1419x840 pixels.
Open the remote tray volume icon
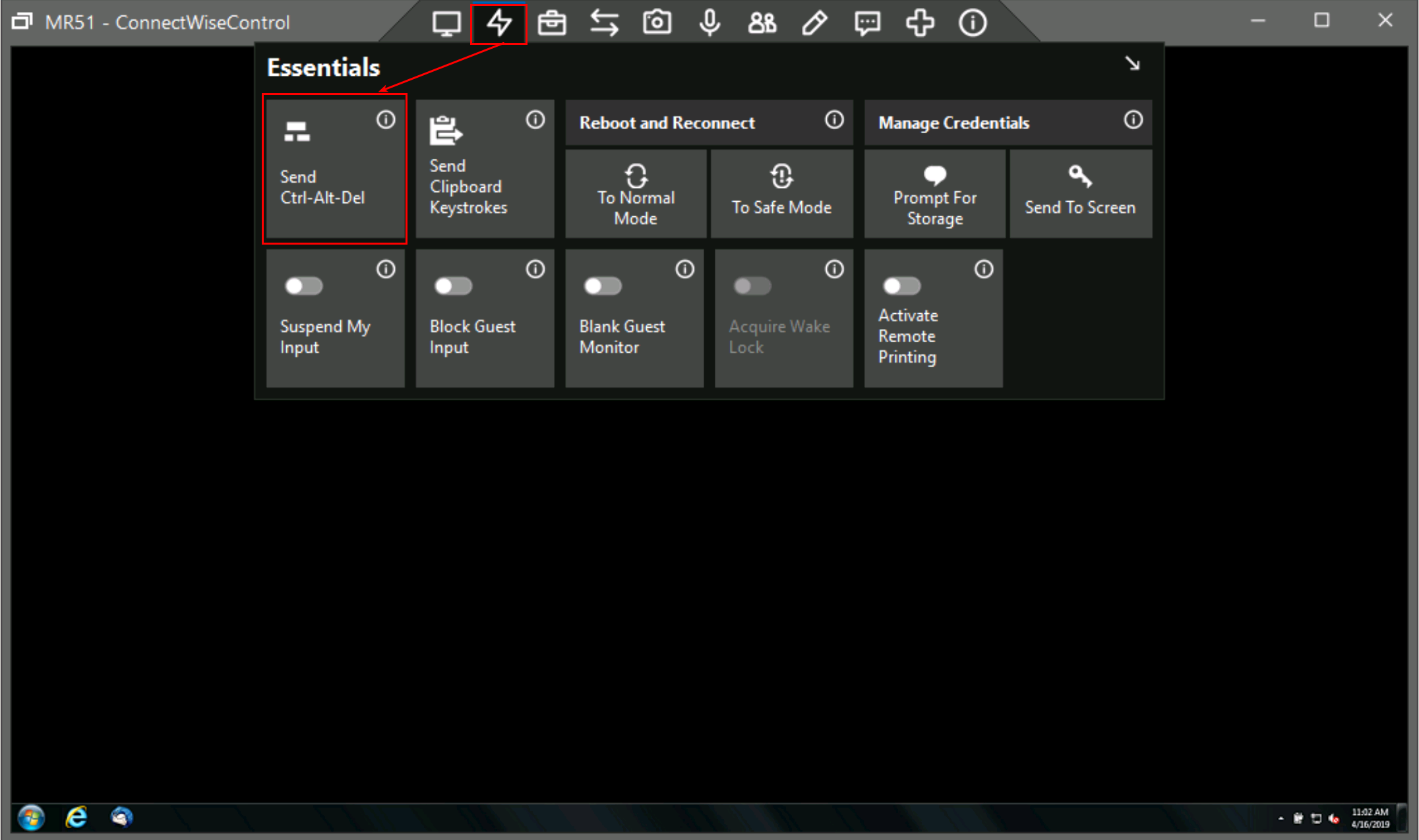[x=1334, y=819]
